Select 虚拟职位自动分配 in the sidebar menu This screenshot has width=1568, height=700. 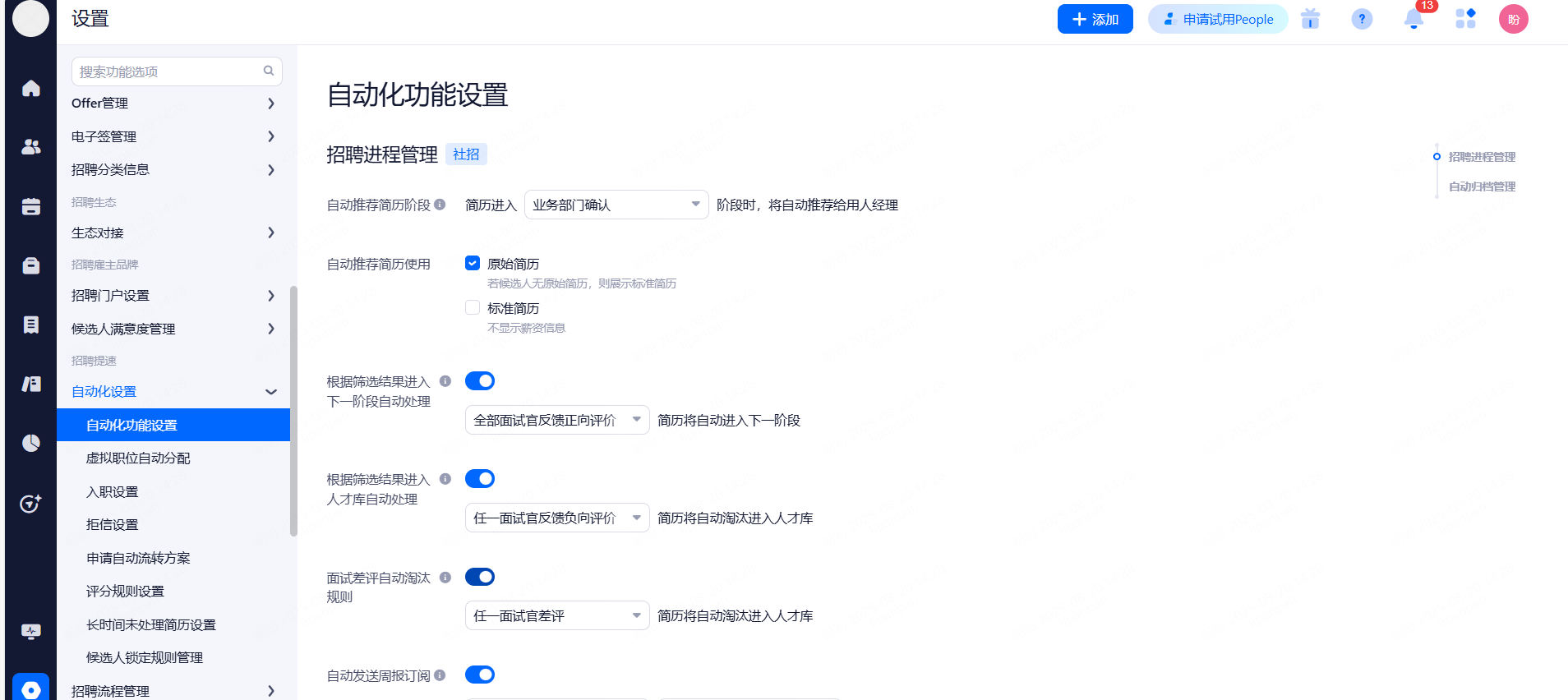point(138,458)
